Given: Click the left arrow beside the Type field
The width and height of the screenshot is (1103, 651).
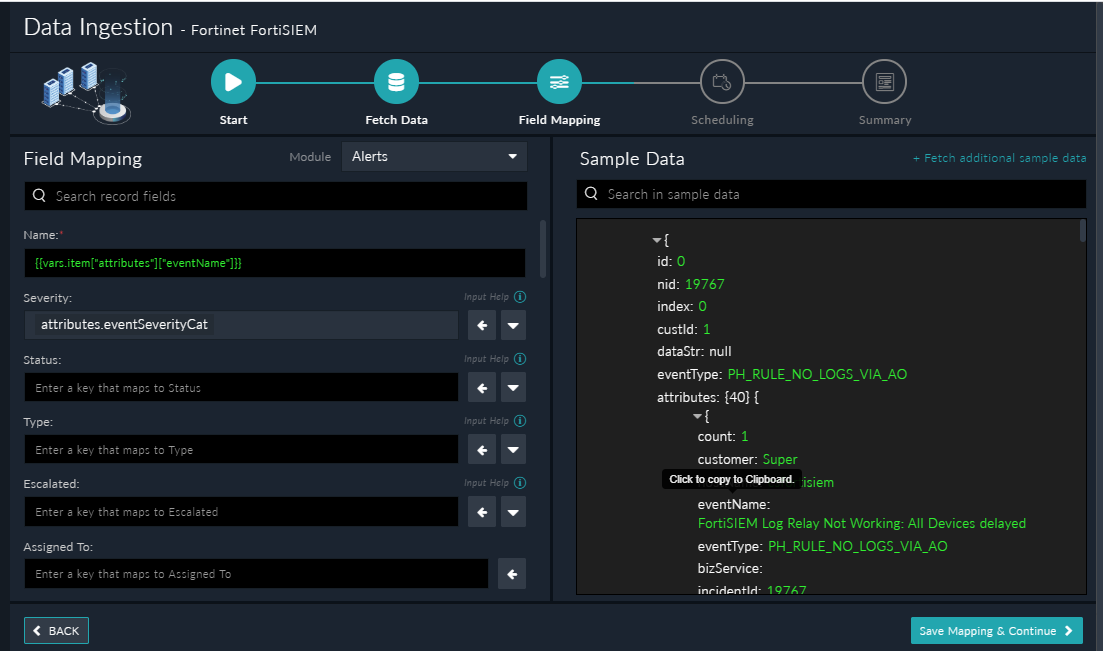Looking at the screenshot, I should click(x=481, y=449).
